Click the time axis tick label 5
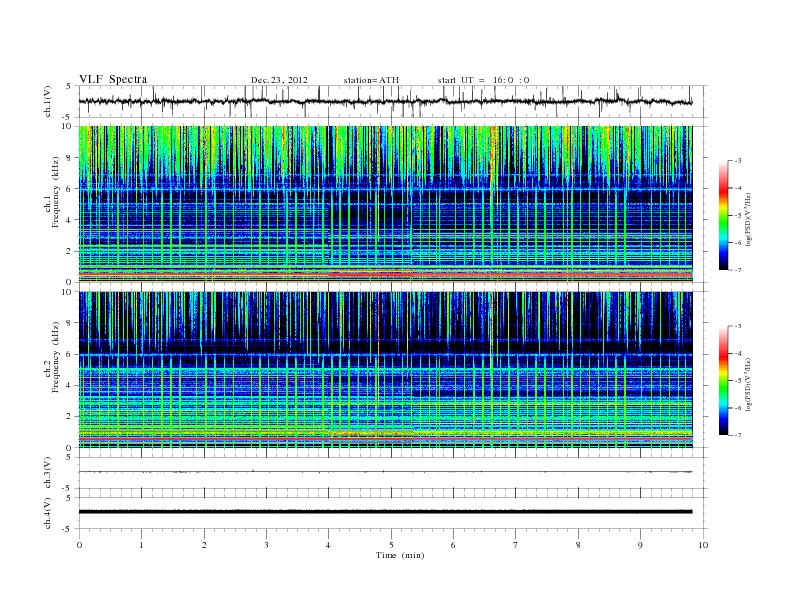The image size is (792, 612). (391, 545)
